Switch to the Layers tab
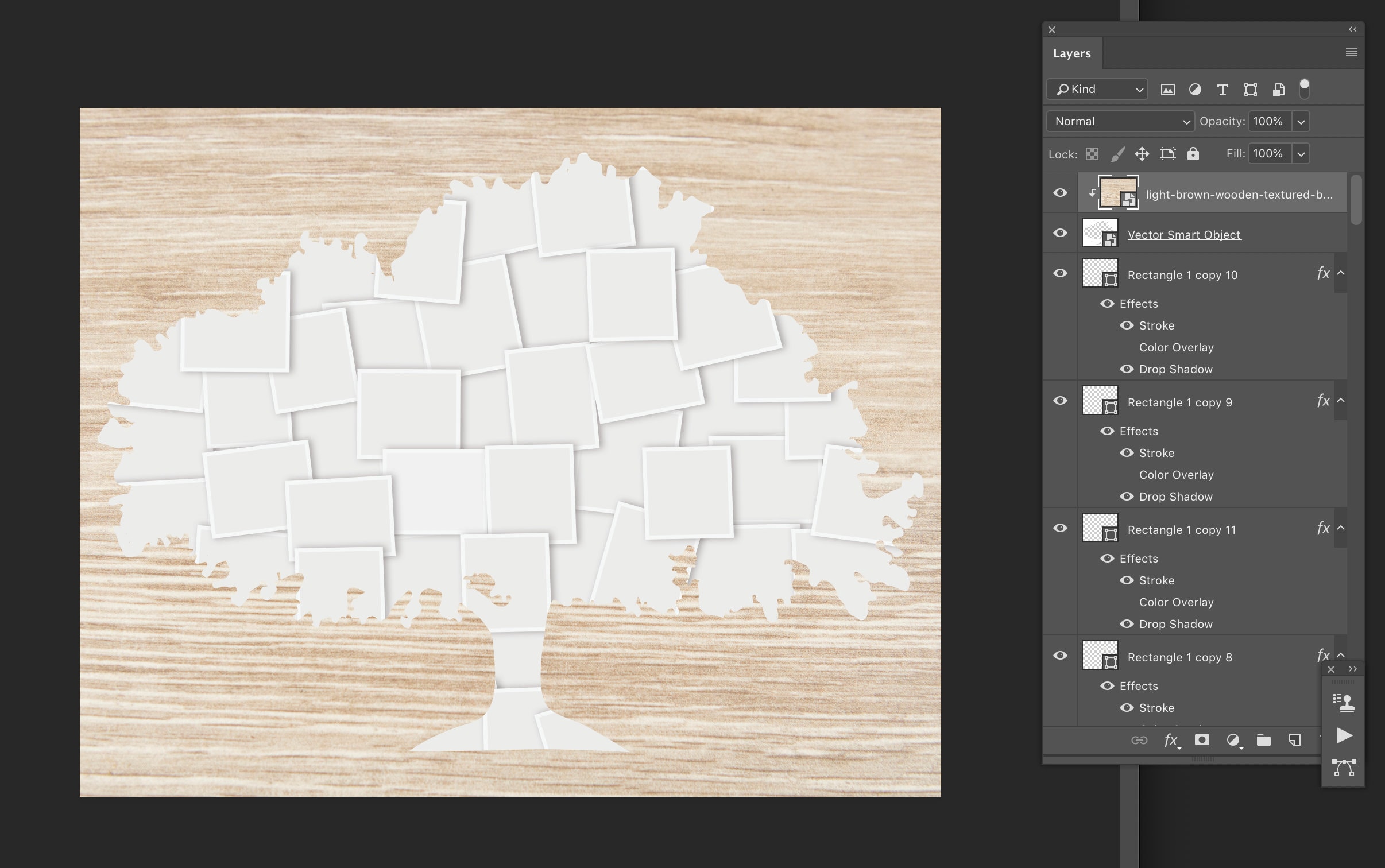 (1071, 53)
